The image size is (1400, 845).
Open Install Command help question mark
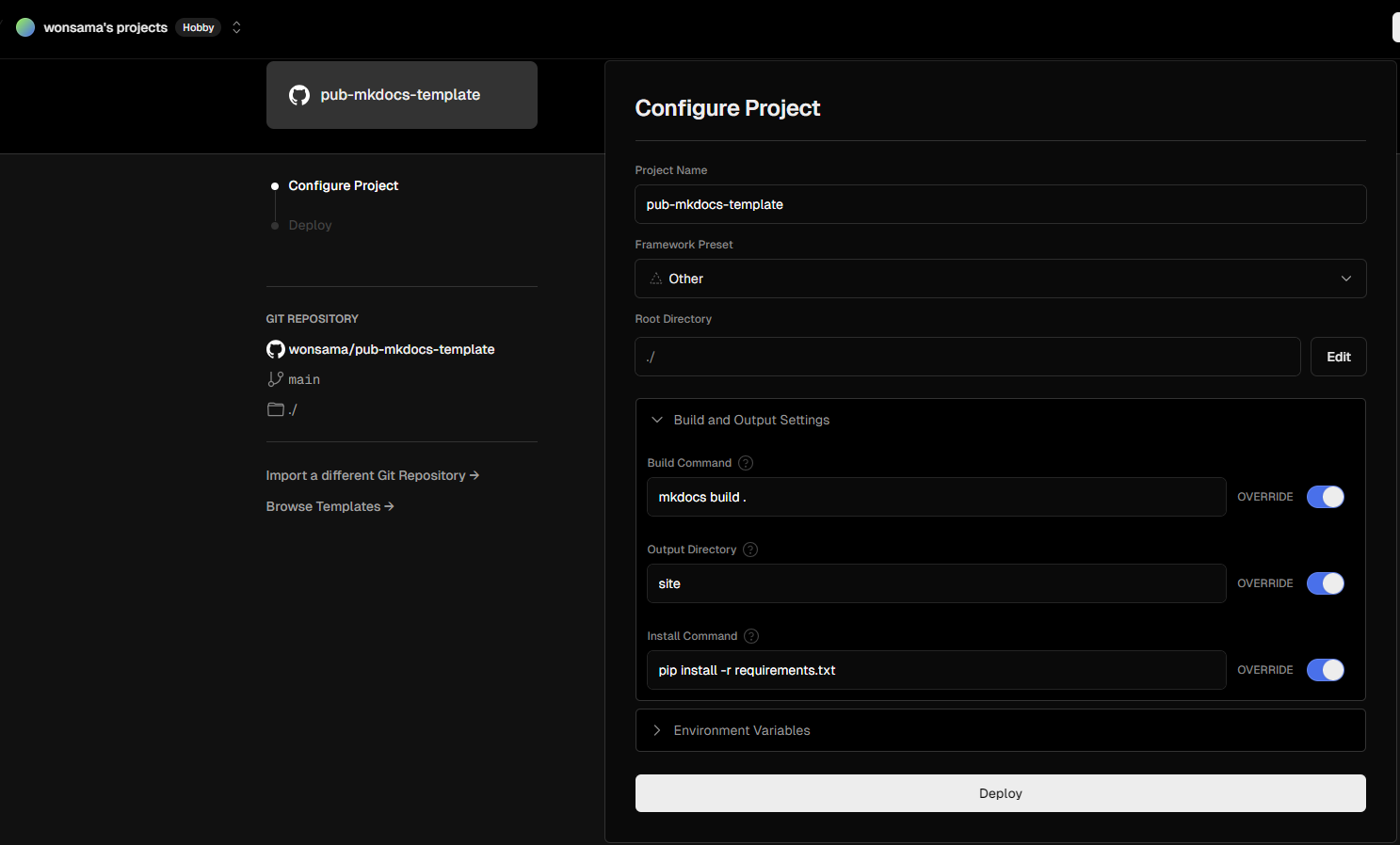751,636
